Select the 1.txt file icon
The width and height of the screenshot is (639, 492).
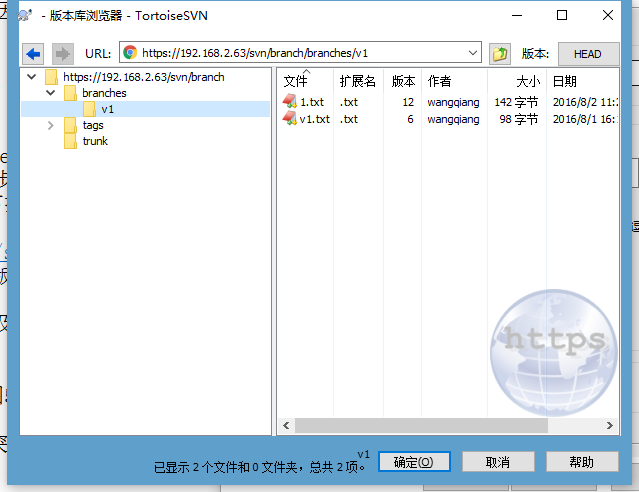point(289,101)
